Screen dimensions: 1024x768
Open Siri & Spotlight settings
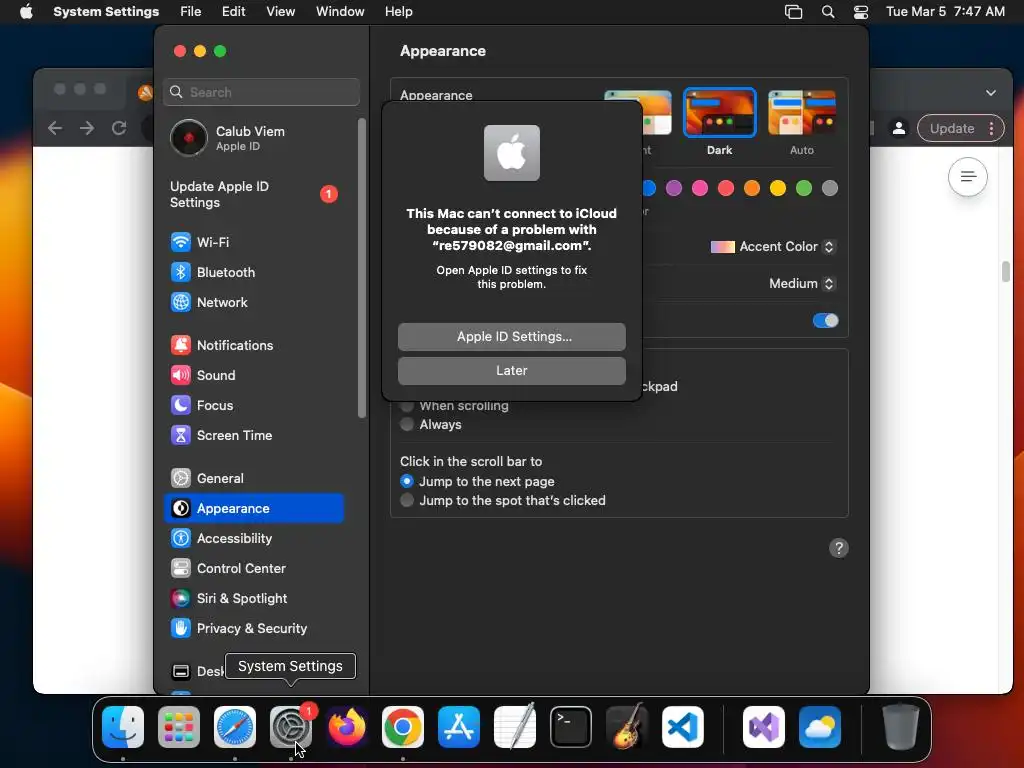(x=253, y=599)
